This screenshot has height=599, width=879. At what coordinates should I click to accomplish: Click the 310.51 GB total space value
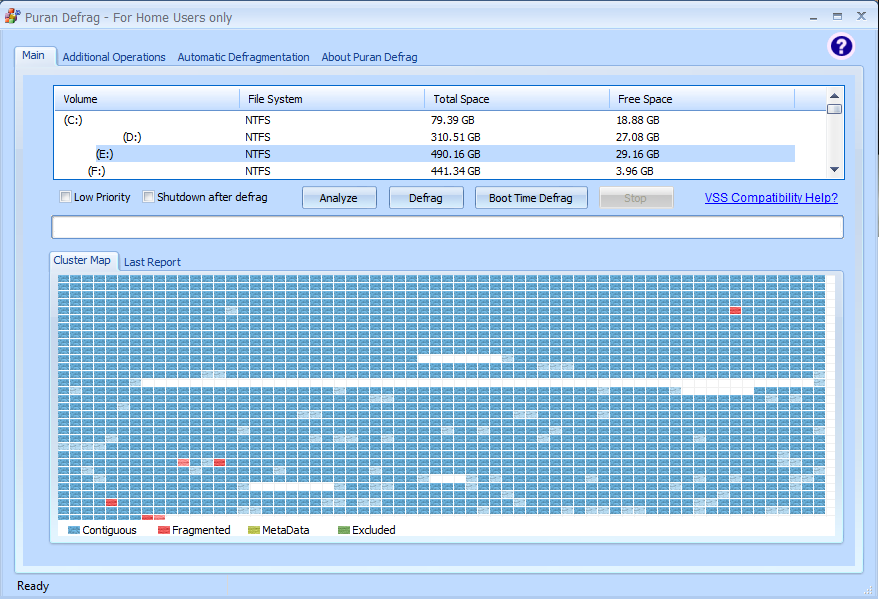tap(456, 137)
